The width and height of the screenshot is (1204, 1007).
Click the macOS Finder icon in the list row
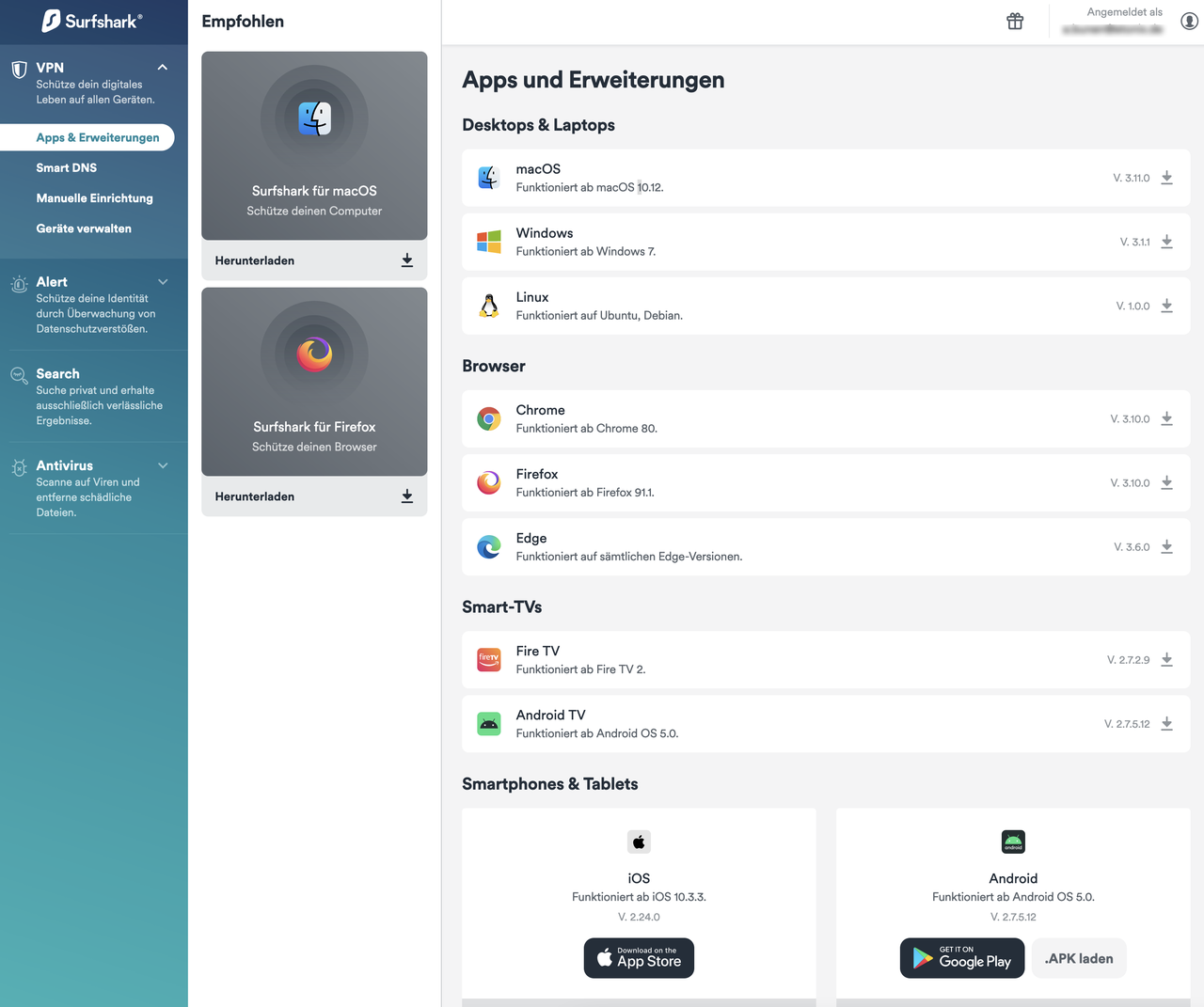tap(489, 178)
